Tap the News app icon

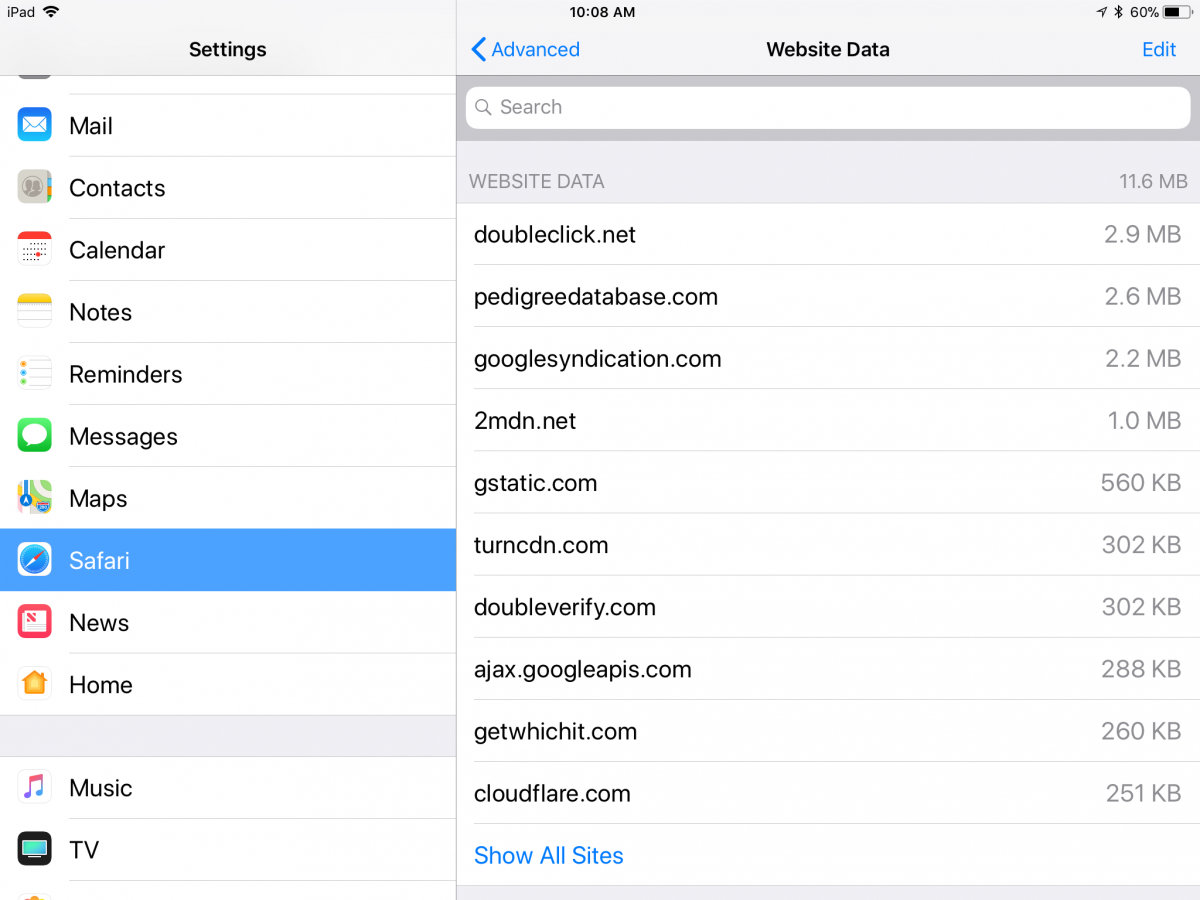35,622
